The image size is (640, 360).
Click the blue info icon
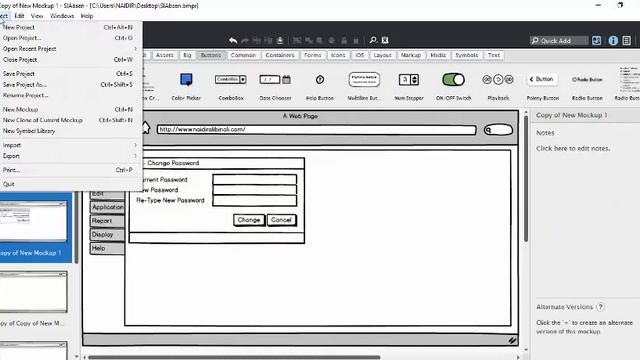[x=613, y=40]
